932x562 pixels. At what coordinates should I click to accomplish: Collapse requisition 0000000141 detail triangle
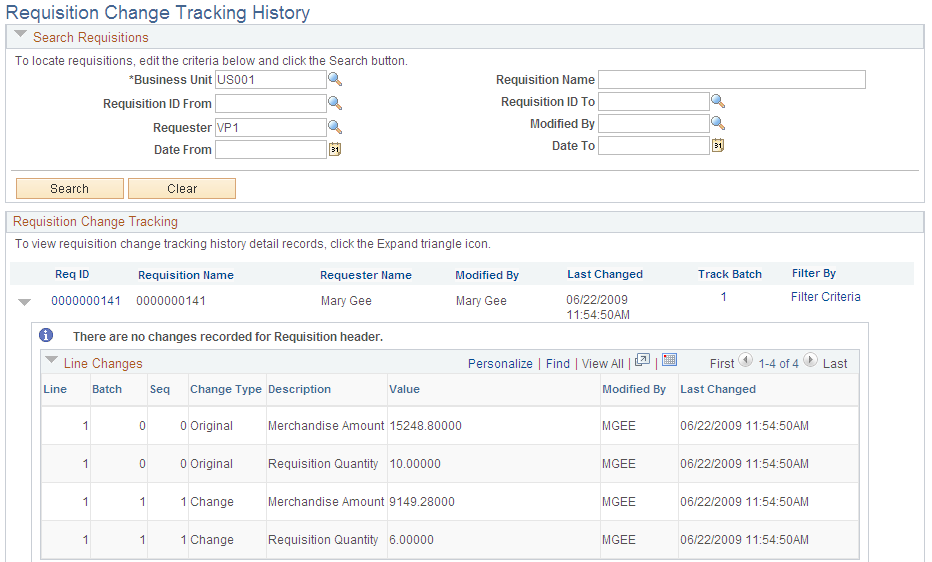click(24, 302)
